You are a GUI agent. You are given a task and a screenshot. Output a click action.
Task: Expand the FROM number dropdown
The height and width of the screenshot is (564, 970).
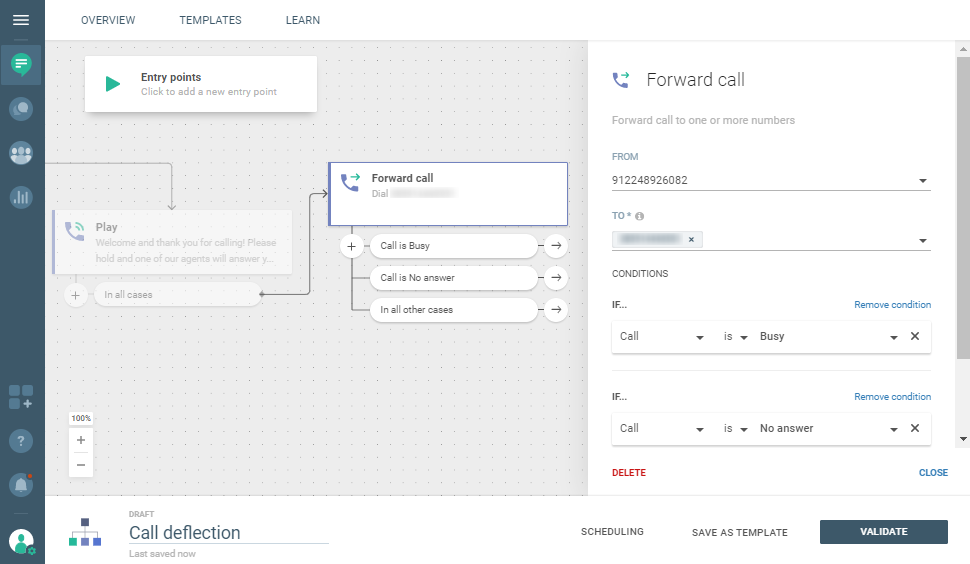pyautogui.click(x=922, y=181)
